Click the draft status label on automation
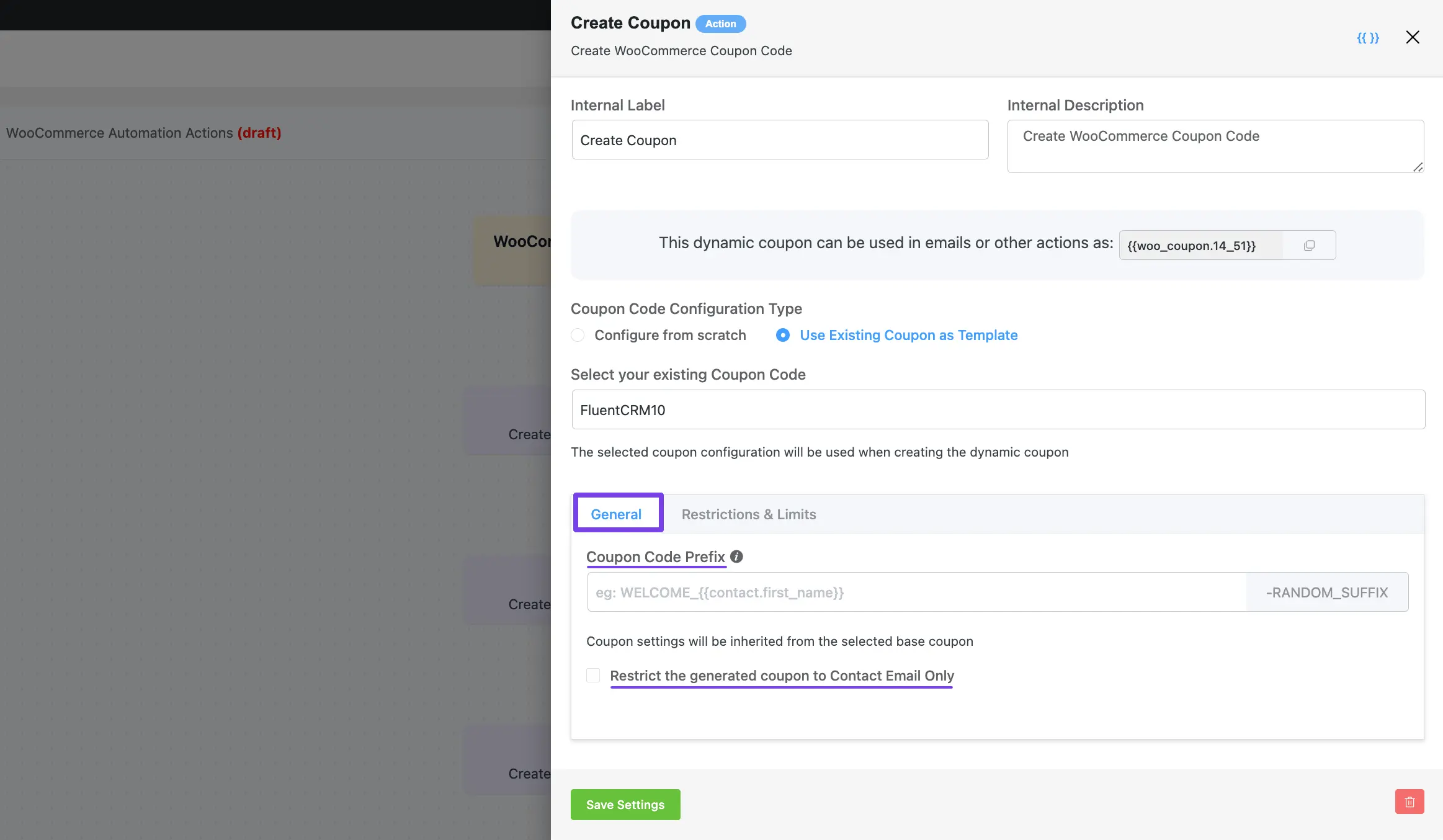1443x840 pixels. click(x=259, y=132)
